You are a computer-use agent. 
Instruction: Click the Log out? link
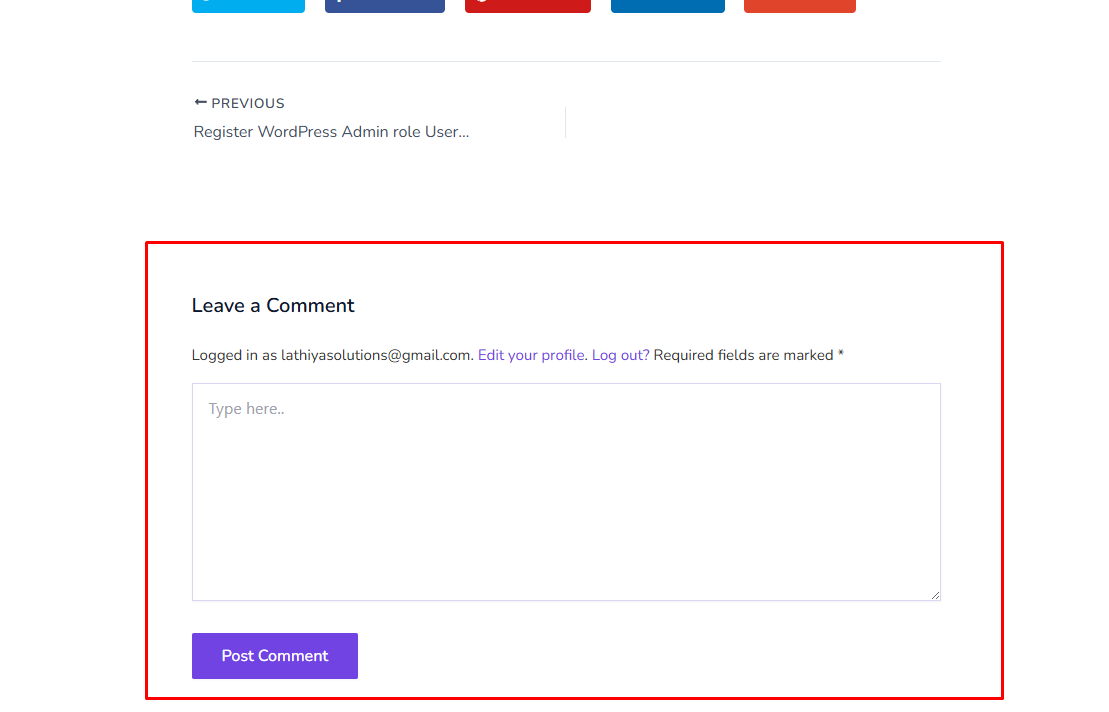620,355
